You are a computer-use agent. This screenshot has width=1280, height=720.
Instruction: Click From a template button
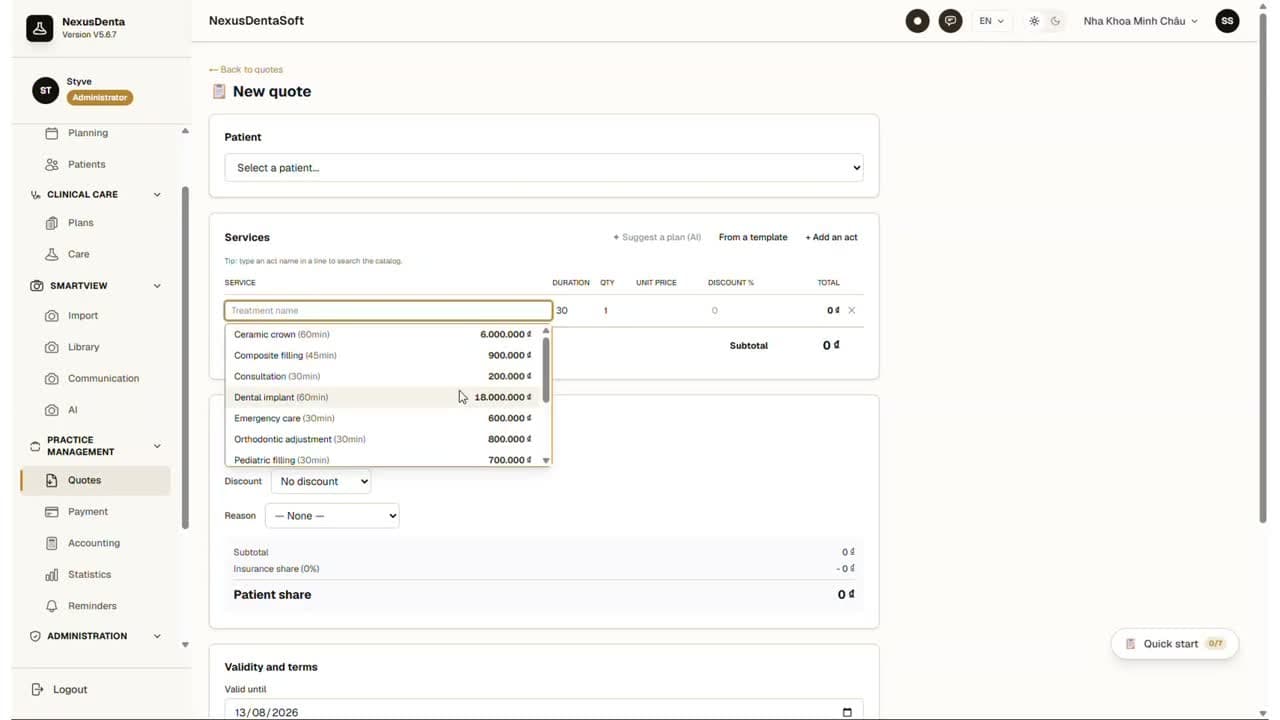pyautogui.click(x=753, y=238)
